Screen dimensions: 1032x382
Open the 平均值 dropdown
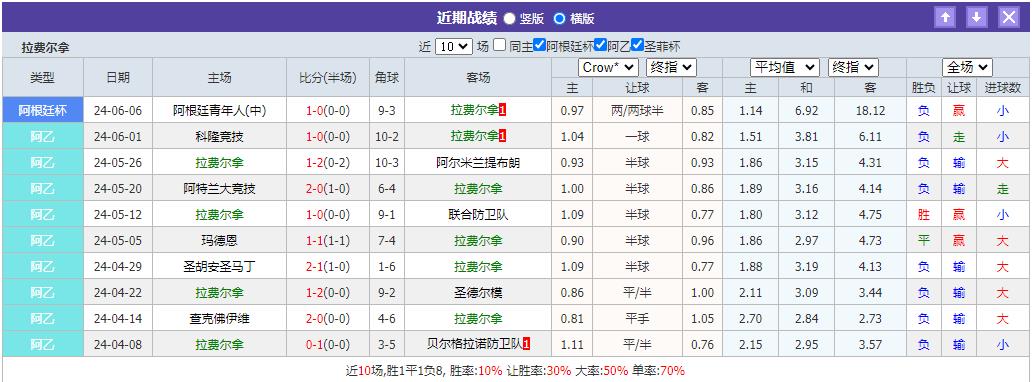tap(785, 67)
